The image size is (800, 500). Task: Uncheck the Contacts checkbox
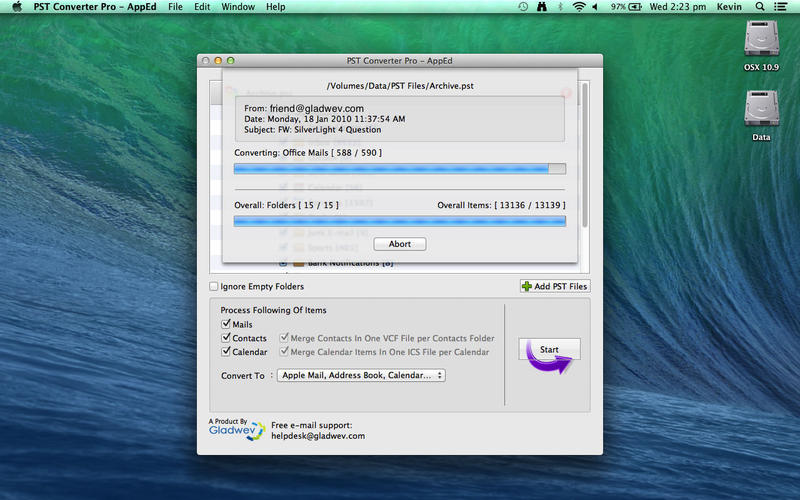(x=226, y=338)
